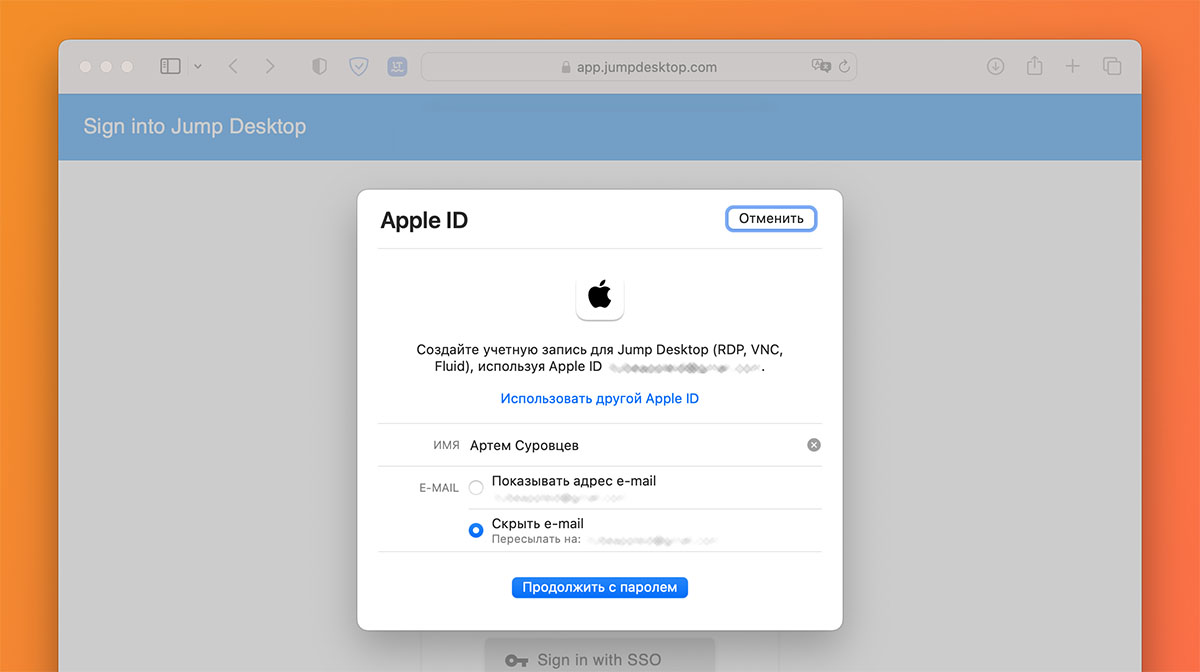Image resolution: width=1200 pixels, height=672 pixels.
Task: Click the checkmark shield extension icon
Action: point(358,66)
